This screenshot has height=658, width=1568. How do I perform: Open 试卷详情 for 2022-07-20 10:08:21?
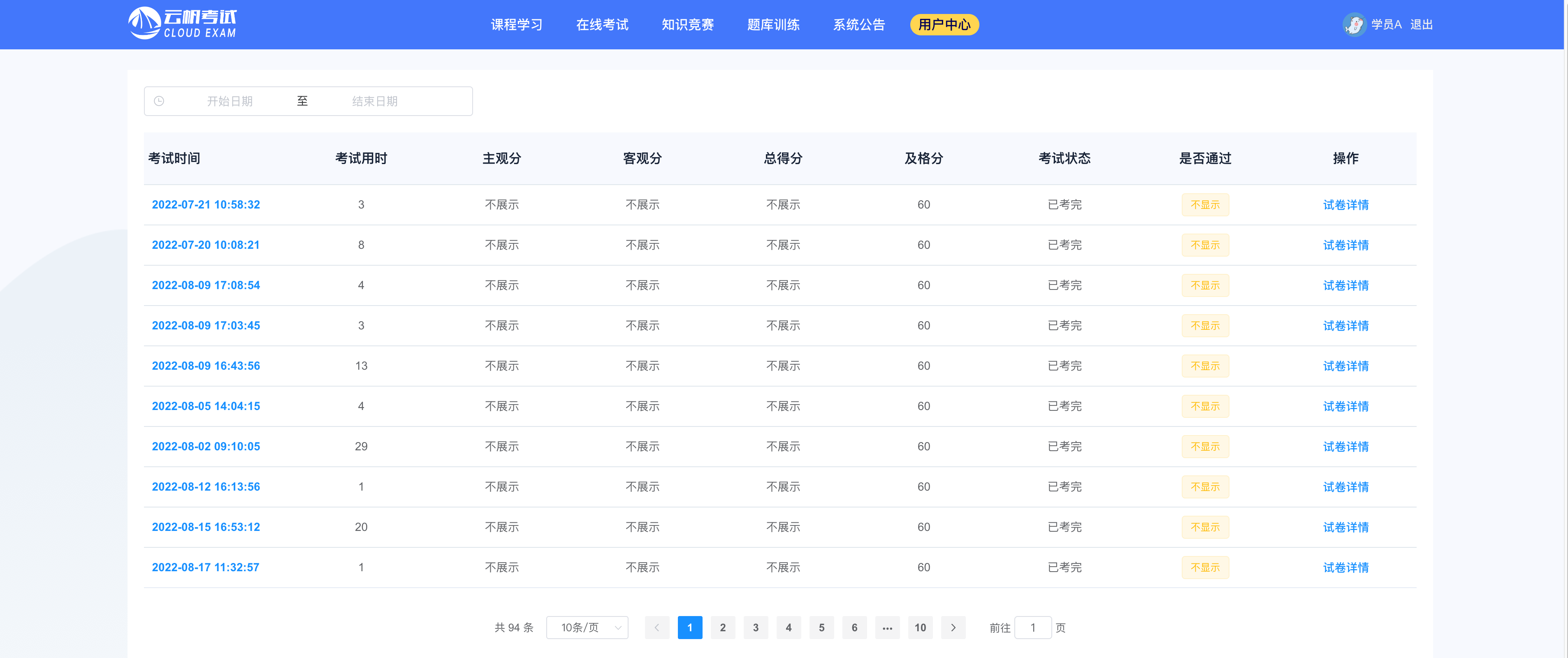click(x=1346, y=245)
